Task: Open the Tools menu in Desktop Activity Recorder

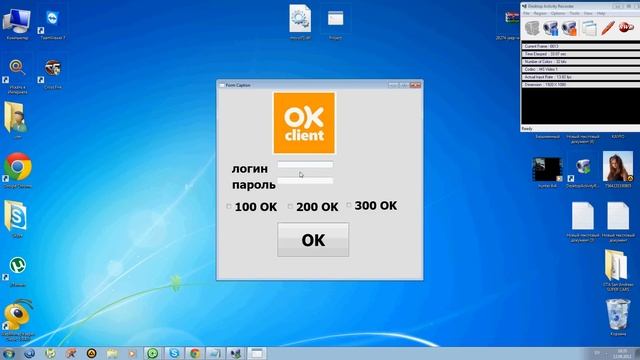Action: (x=575, y=13)
